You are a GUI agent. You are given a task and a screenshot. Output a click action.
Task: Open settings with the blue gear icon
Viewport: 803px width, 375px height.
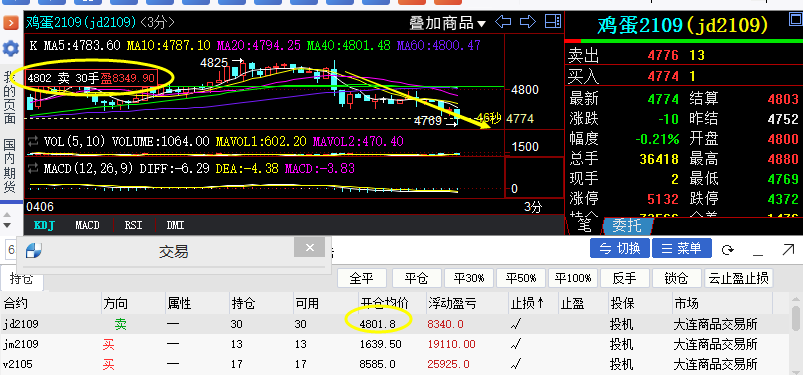pyautogui.click(x=10, y=49)
